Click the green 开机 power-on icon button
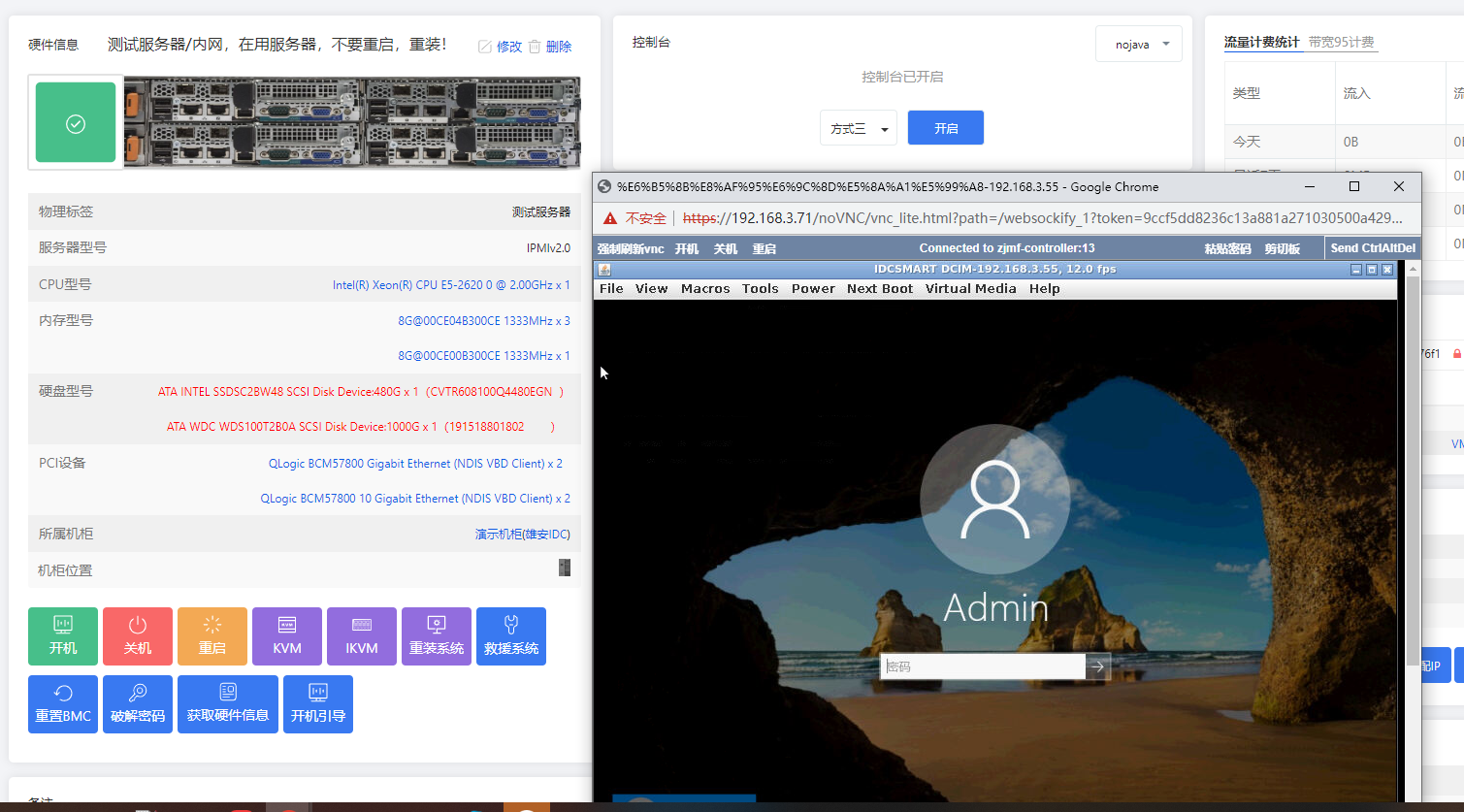This screenshot has height=812, width=1464. [62, 635]
